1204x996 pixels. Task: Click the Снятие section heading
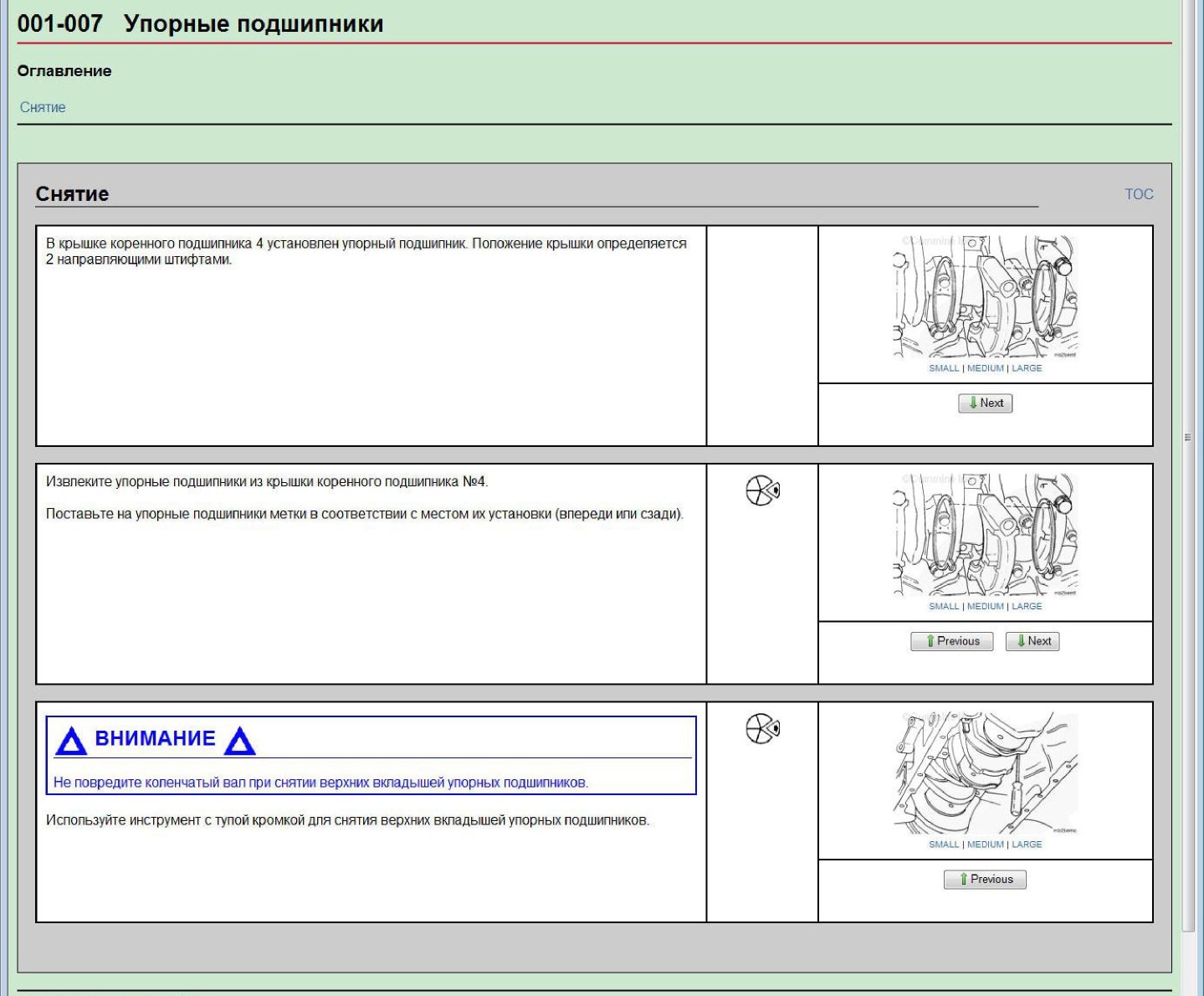coord(72,194)
